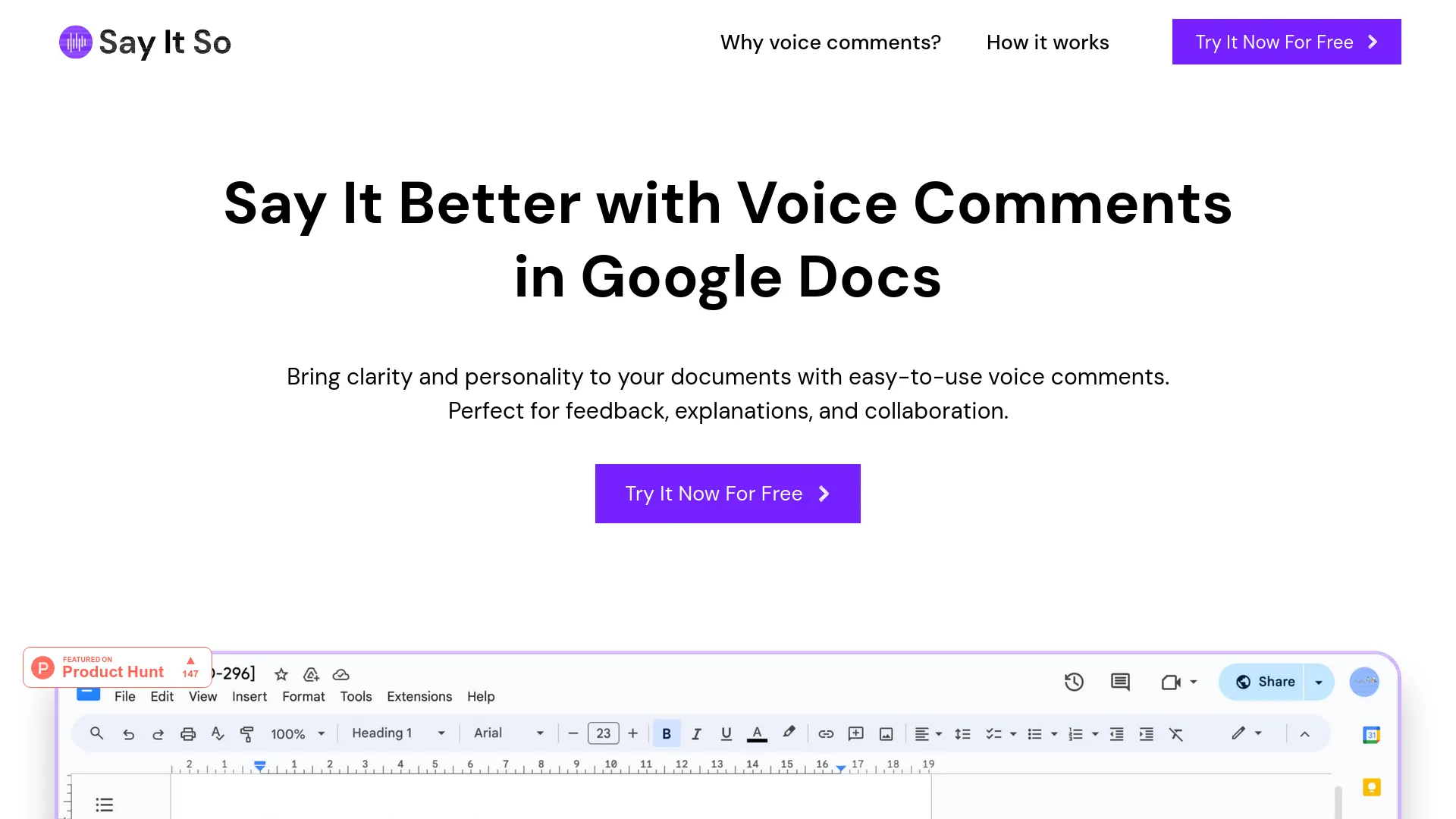Open the Google account avatar
Screen dimensions: 1456x819
point(1364,682)
